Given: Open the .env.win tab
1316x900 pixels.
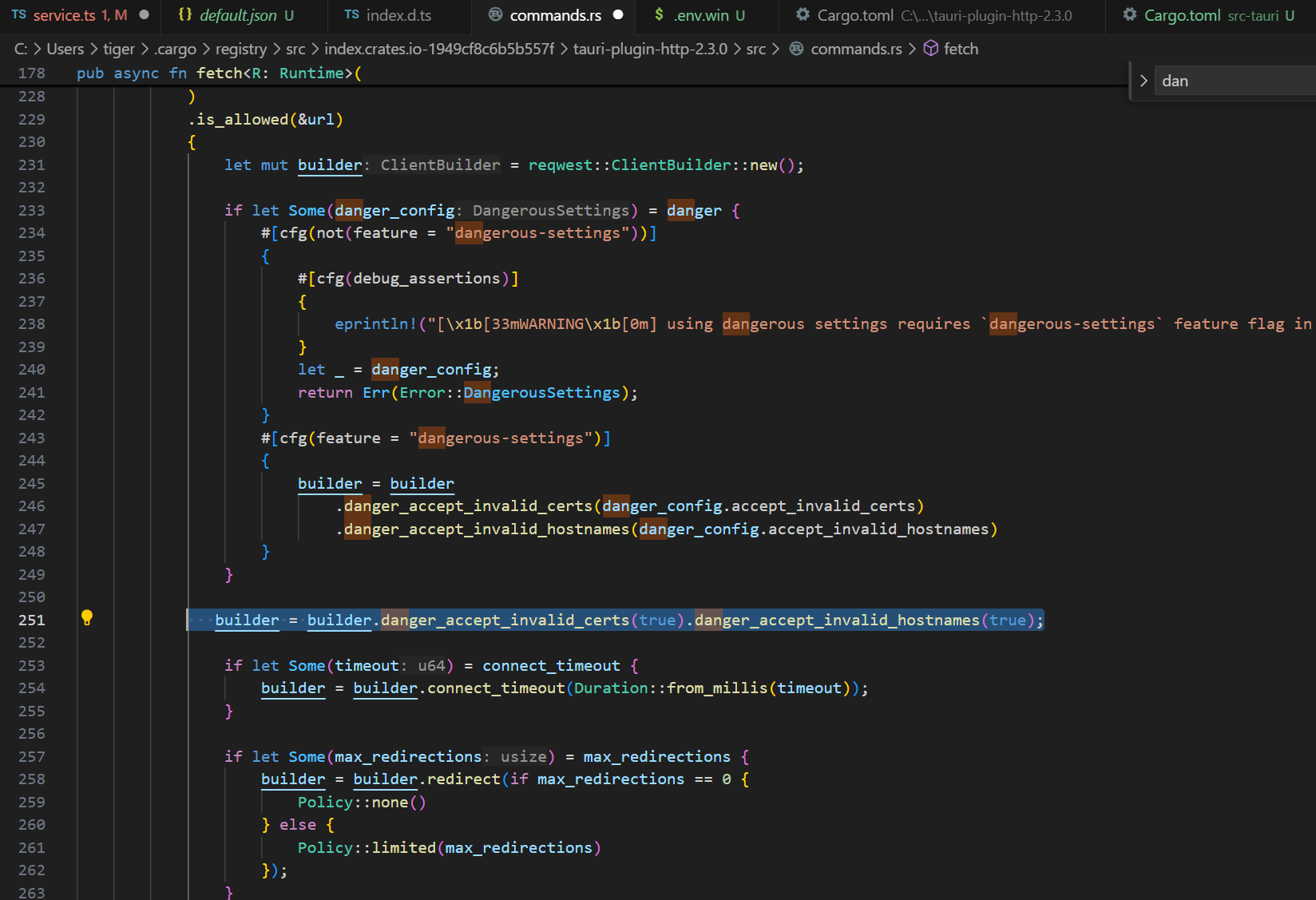Looking at the screenshot, I should [x=708, y=15].
